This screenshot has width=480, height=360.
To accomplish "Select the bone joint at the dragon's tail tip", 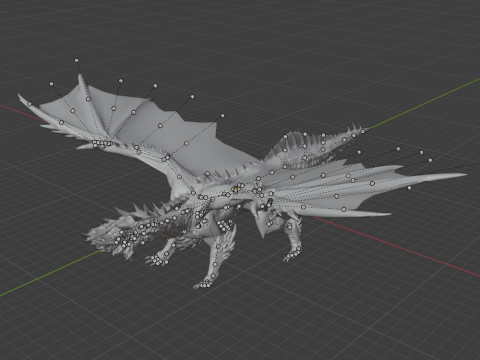I will click(363, 132).
